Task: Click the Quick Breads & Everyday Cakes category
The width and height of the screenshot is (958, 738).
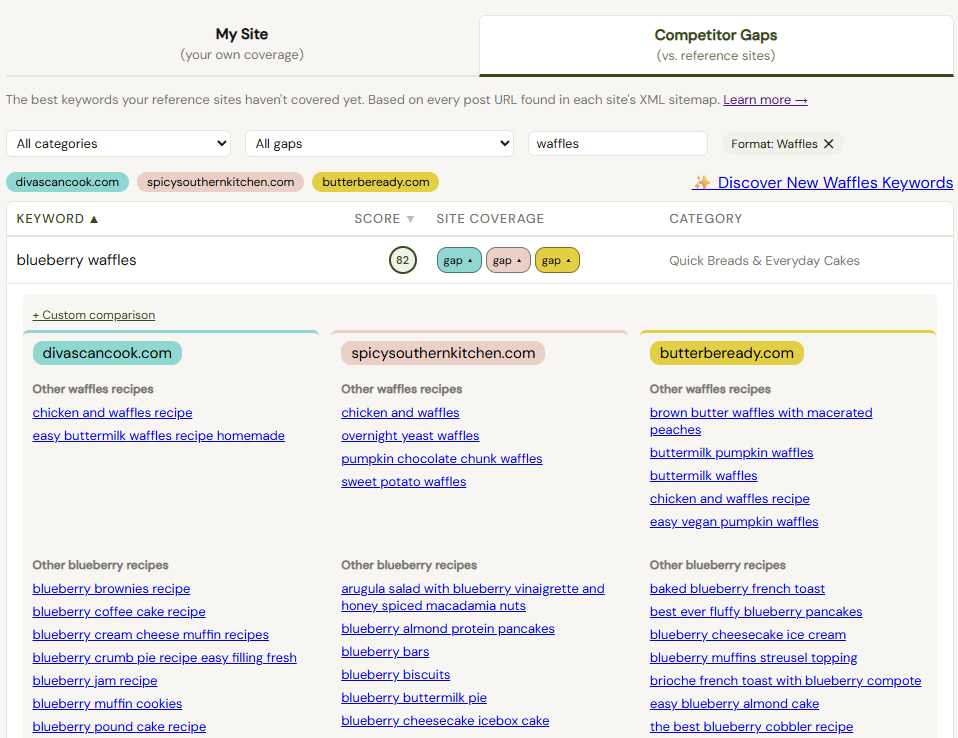Action: coord(764,260)
